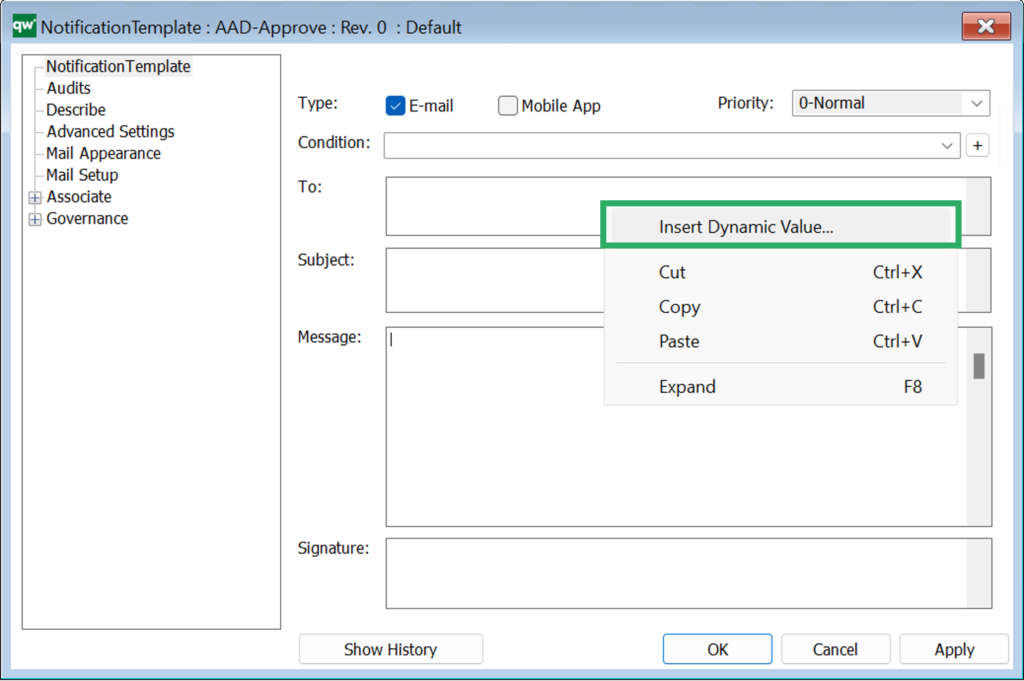Uncheck the E-mail notification type

click(x=396, y=105)
